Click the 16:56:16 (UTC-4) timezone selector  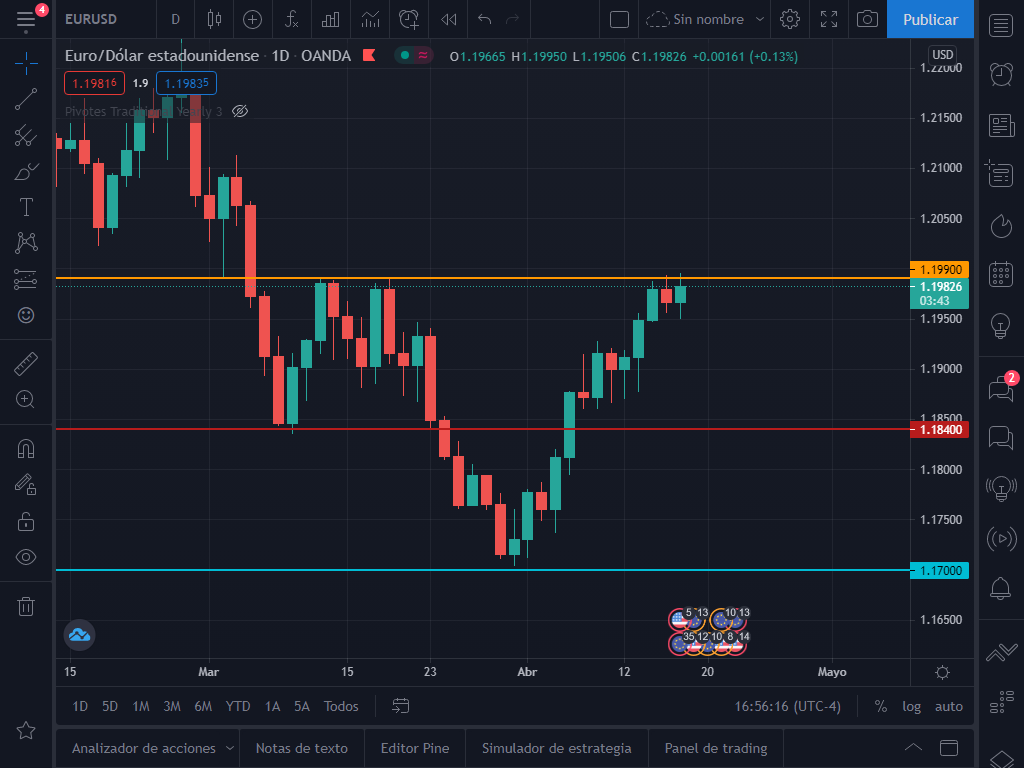pyautogui.click(x=788, y=706)
